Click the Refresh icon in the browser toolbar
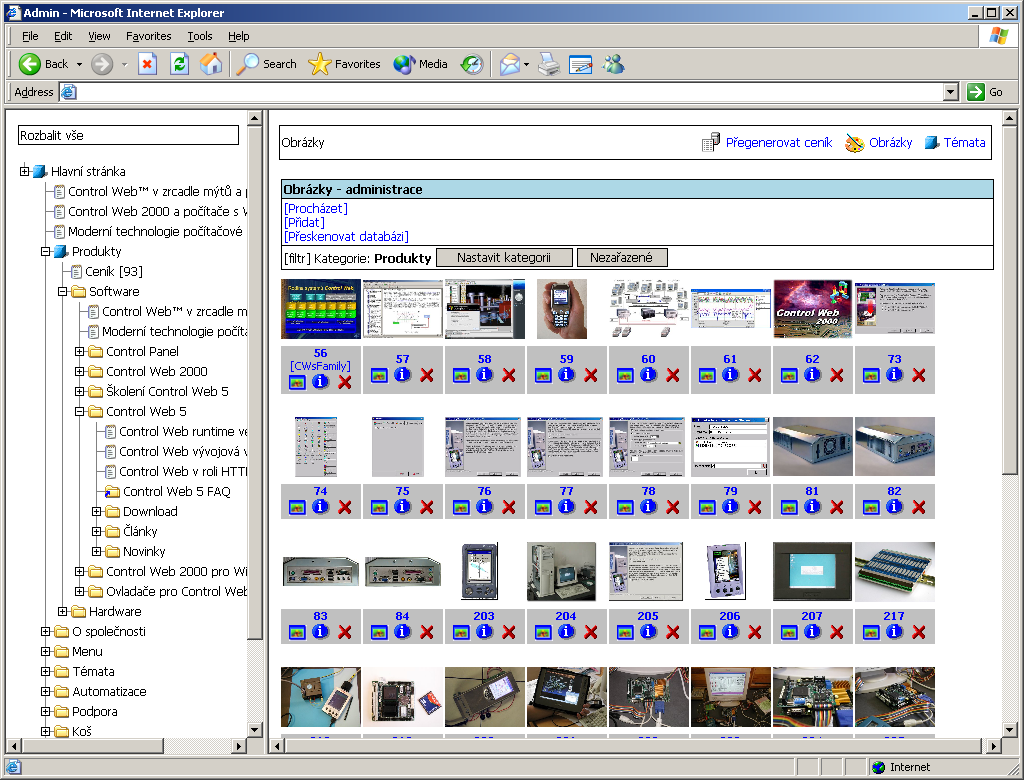This screenshot has height=780, width=1024. (x=179, y=64)
